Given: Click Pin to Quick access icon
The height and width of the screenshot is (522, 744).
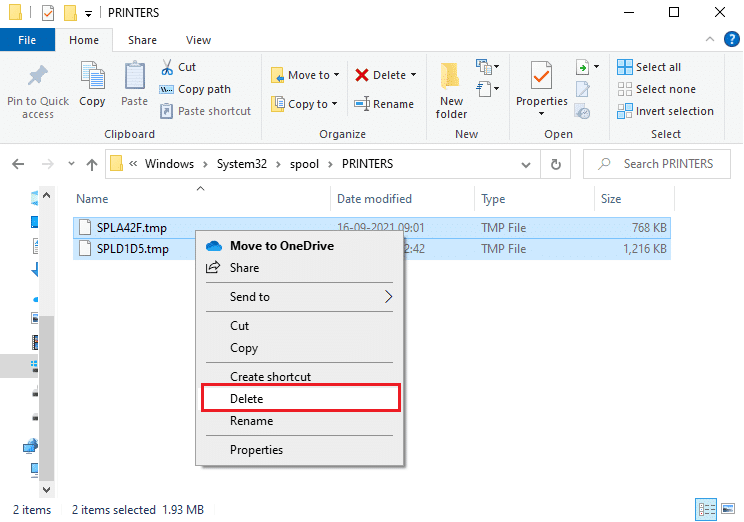Looking at the screenshot, I should (37, 76).
